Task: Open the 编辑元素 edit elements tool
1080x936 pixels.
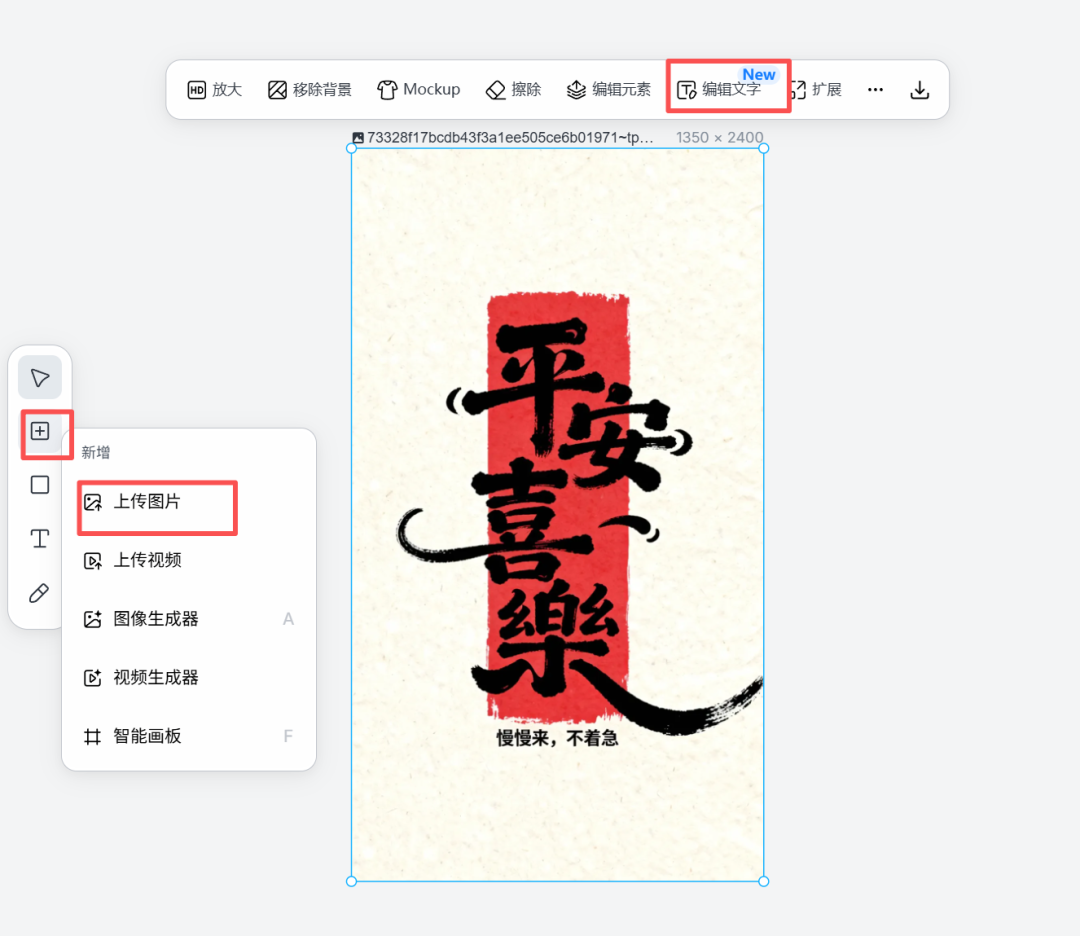Action: 611,89
